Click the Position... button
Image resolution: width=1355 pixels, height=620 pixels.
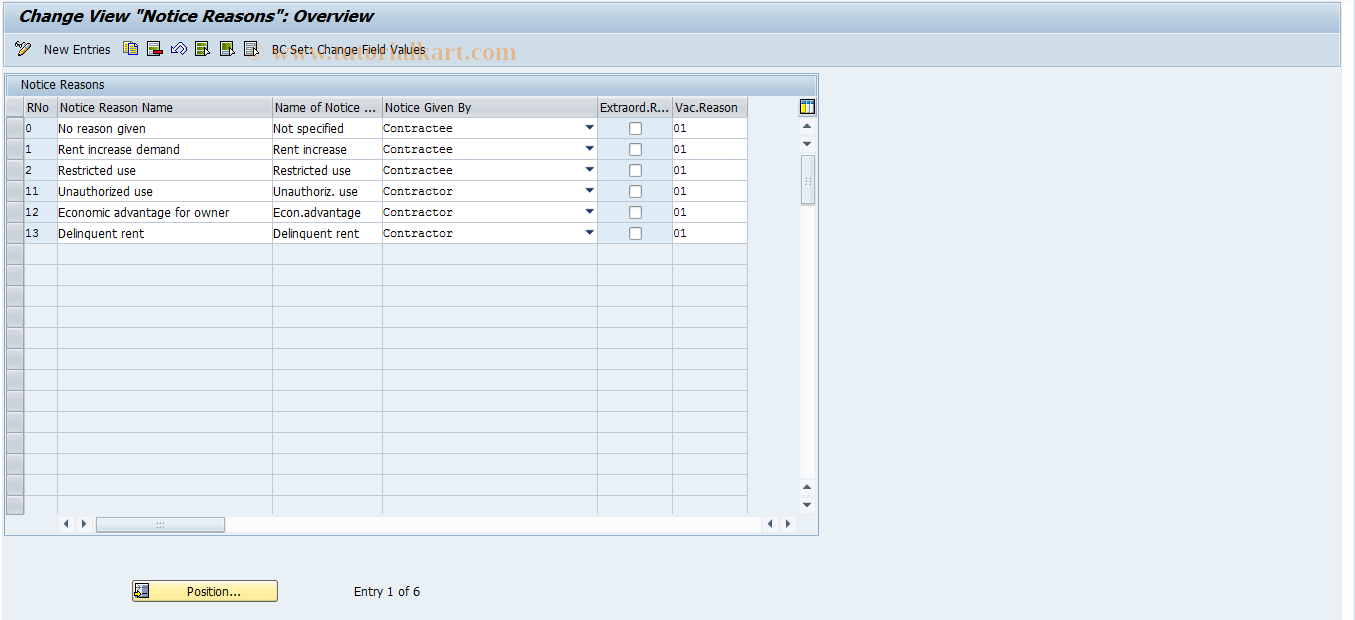(205, 591)
